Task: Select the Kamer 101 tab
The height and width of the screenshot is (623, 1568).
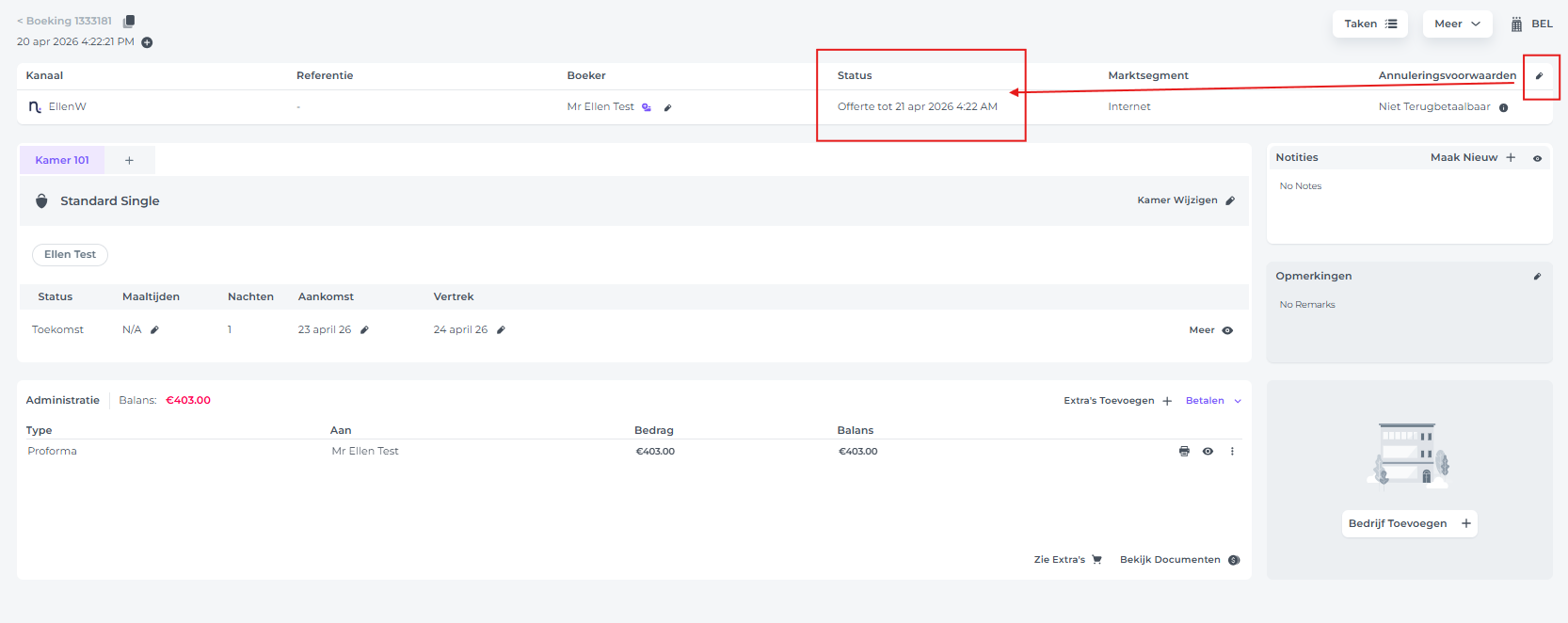Action: point(62,160)
